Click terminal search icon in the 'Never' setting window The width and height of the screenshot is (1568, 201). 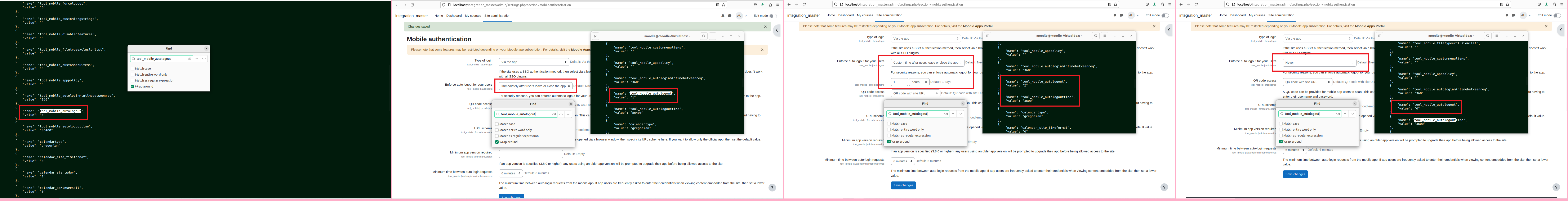(x=1488, y=36)
